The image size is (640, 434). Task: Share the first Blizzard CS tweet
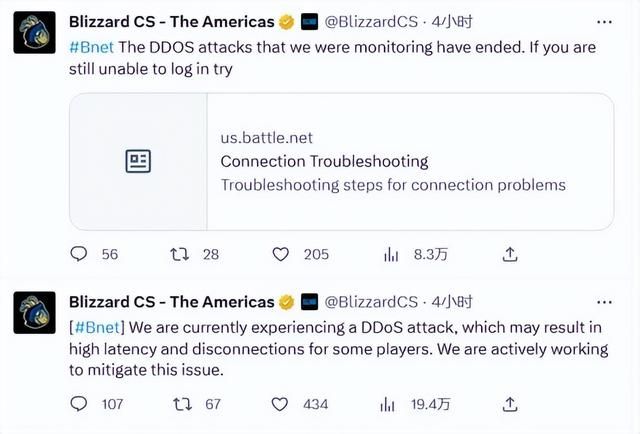pyautogui.click(x=509, y=255)
